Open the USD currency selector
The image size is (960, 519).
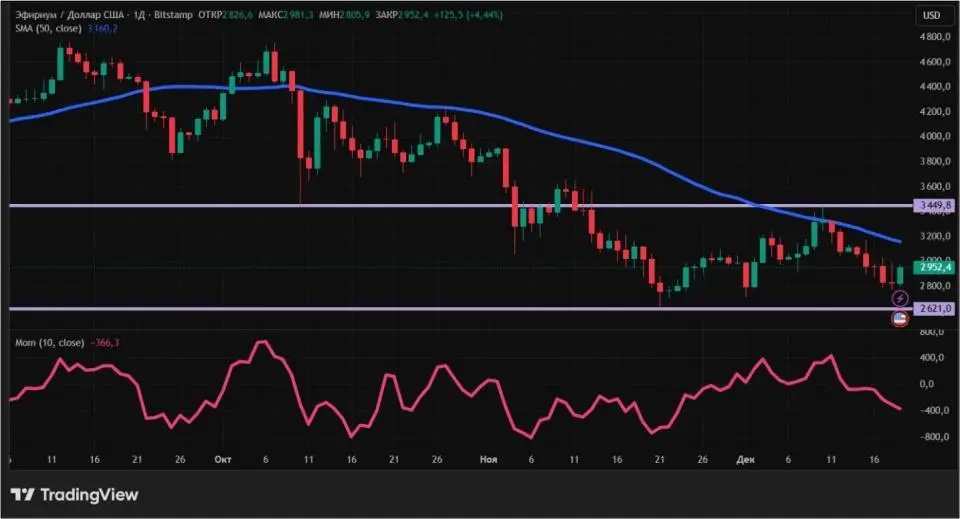[931, 15]
